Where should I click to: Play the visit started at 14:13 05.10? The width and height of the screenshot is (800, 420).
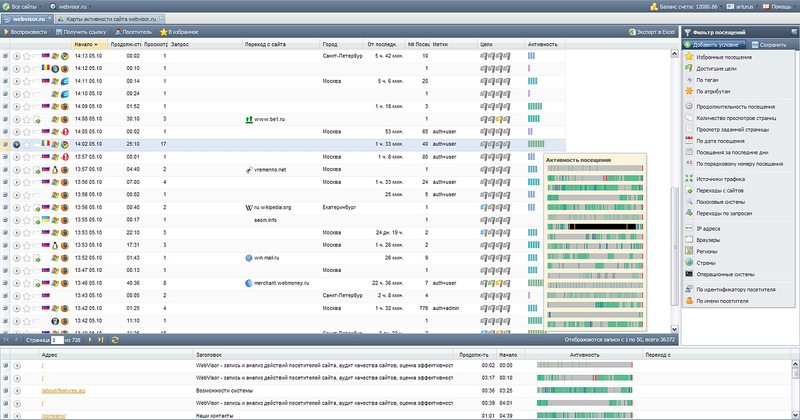coord(16,55)
